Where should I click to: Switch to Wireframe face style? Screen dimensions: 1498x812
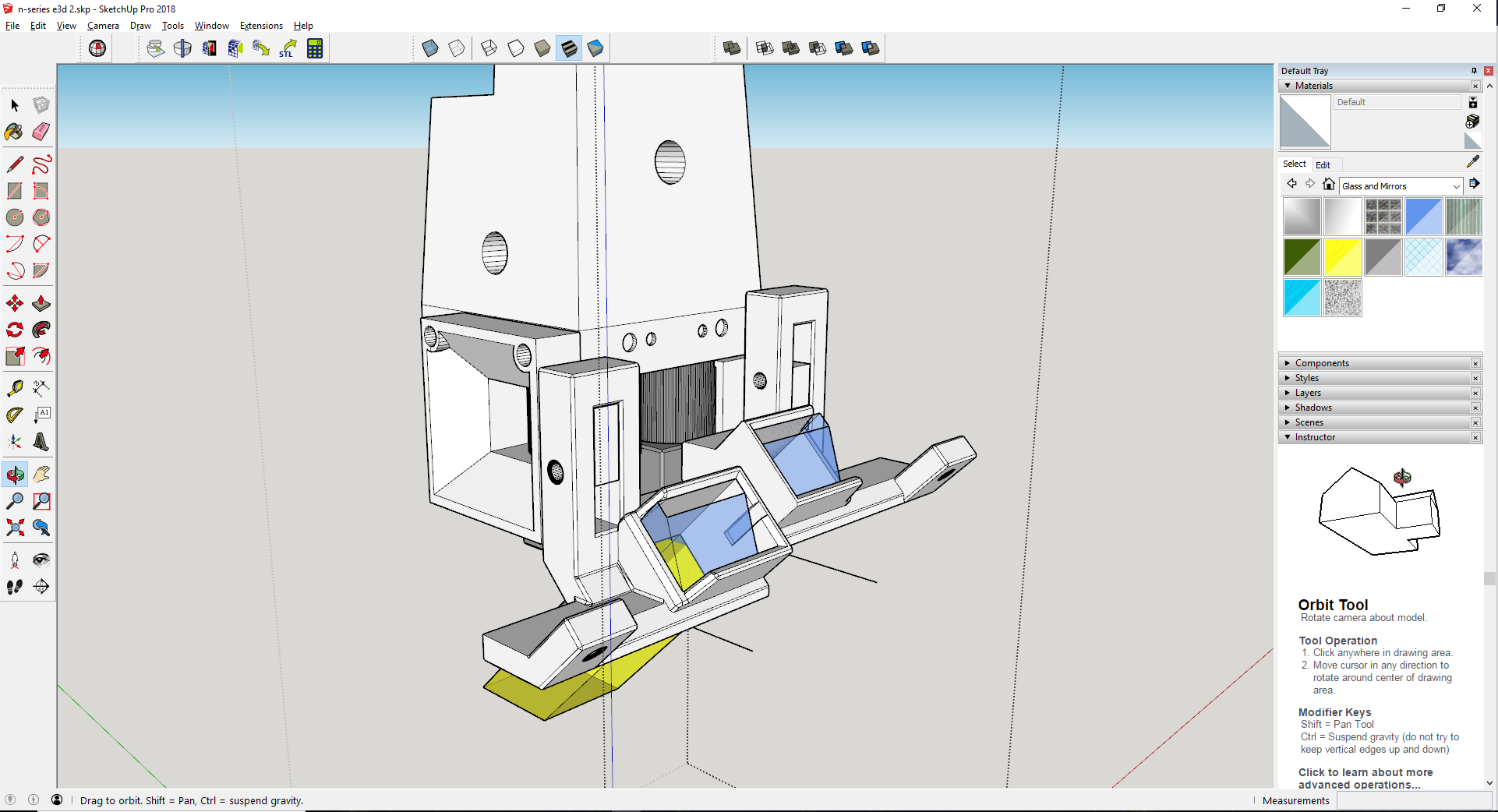(x=489, y=48)
